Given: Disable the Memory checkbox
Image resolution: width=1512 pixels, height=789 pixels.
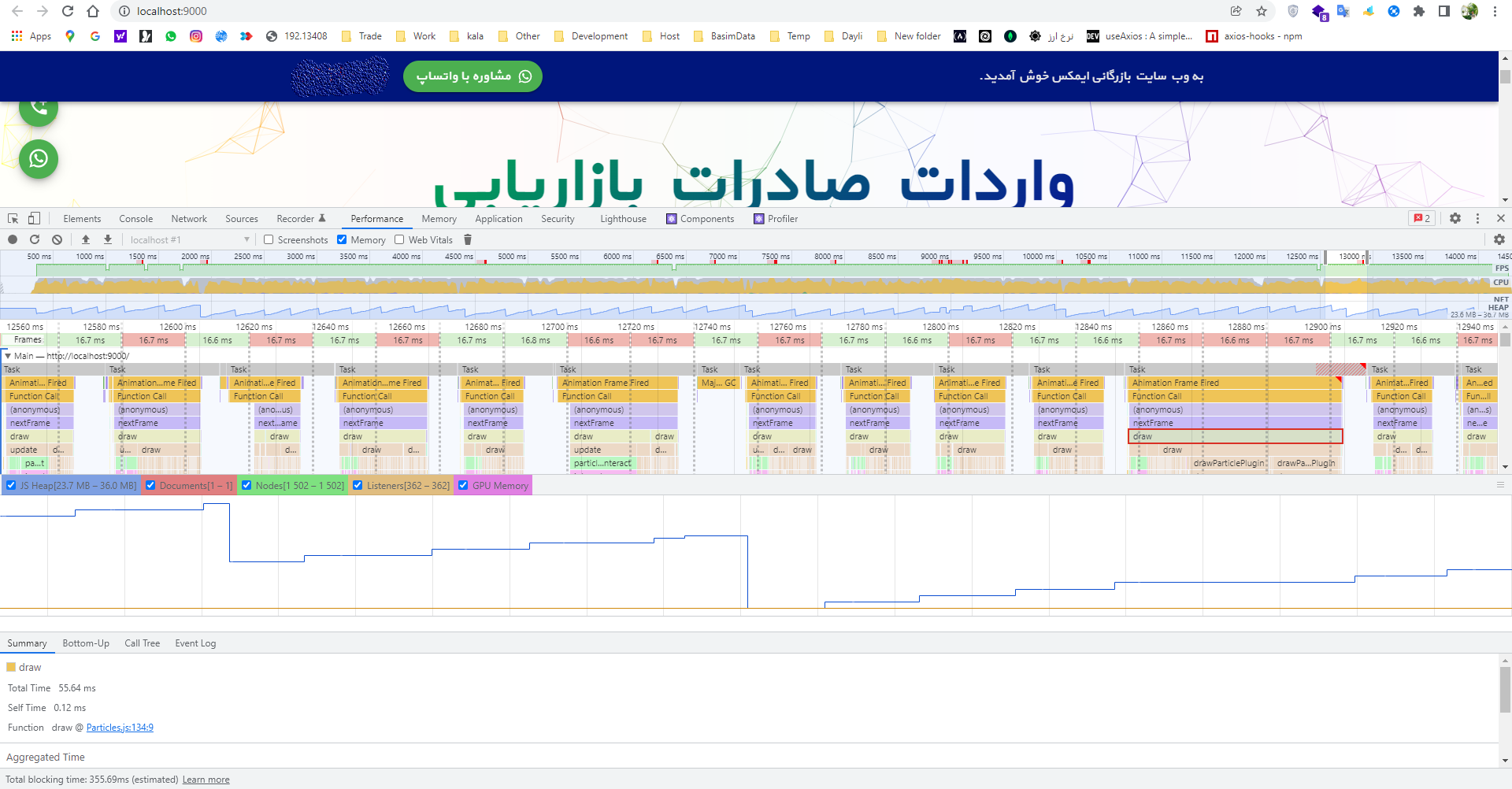Looking at the screenshot, I should pyautogui.click(x=342, y=239).
